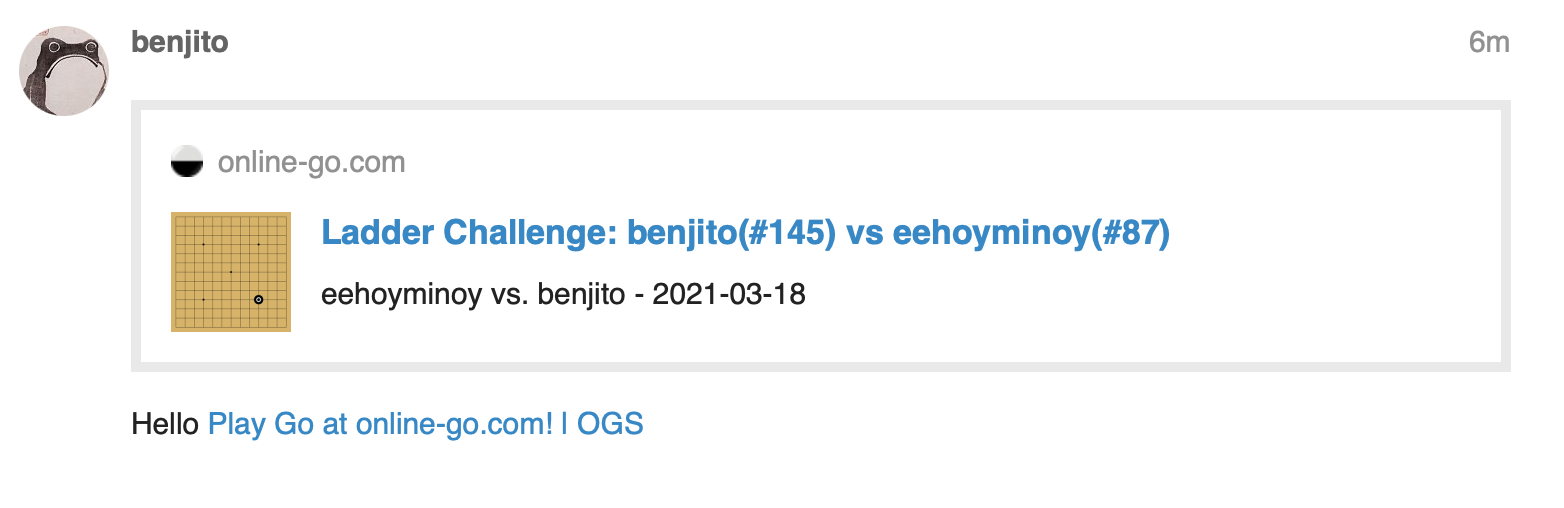1564x508 pixels.
Task: Click 'eehoyminoy(#87)' in the challenge title
Action: pos(1031,233)
